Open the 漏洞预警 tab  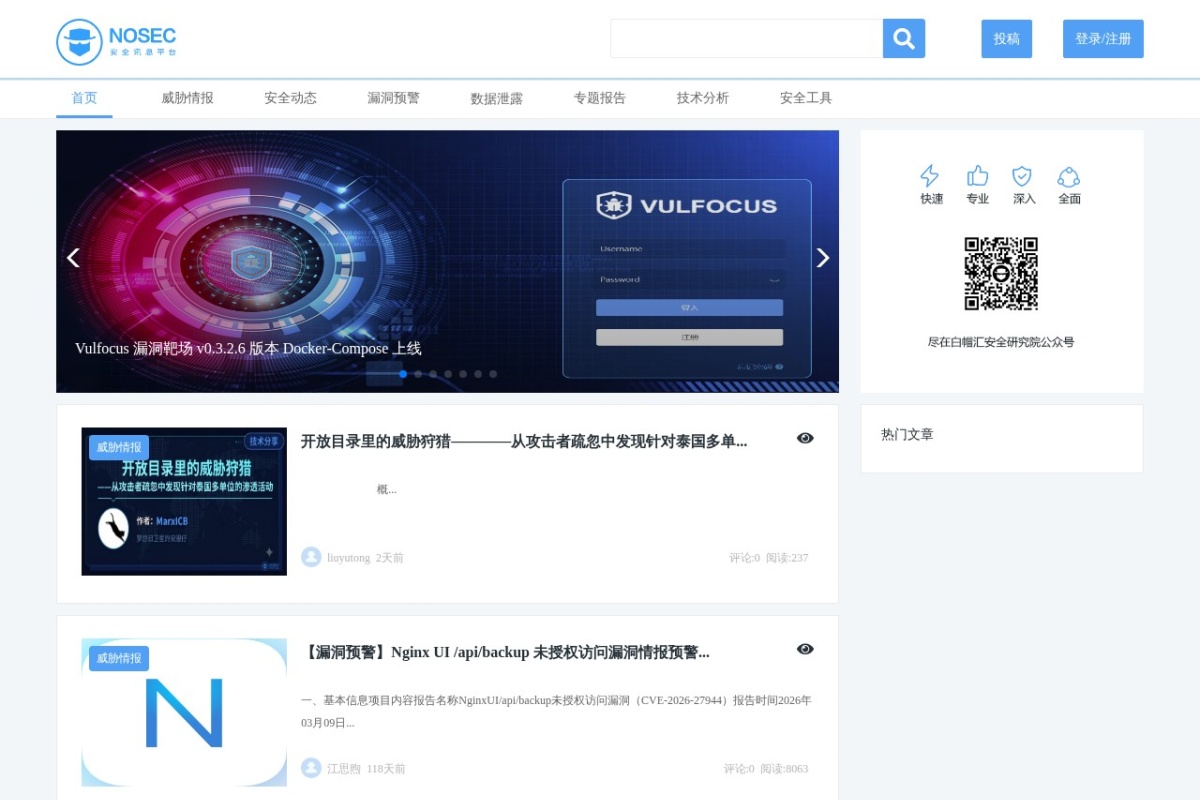pyautogui.click(x=393, y=98)
